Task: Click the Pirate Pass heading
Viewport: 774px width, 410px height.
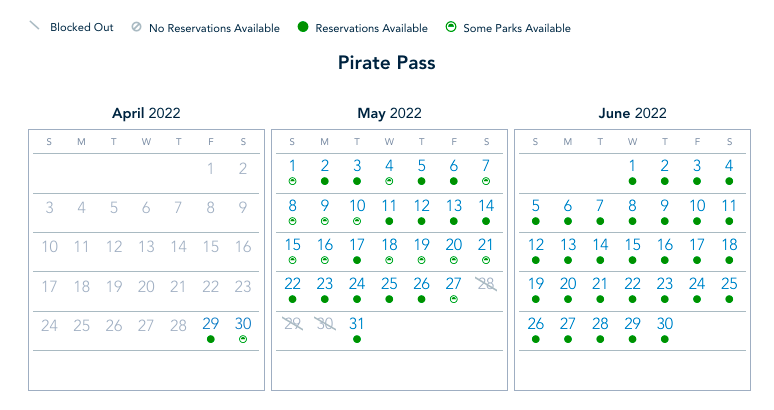Action: click(x=386, y=63)
